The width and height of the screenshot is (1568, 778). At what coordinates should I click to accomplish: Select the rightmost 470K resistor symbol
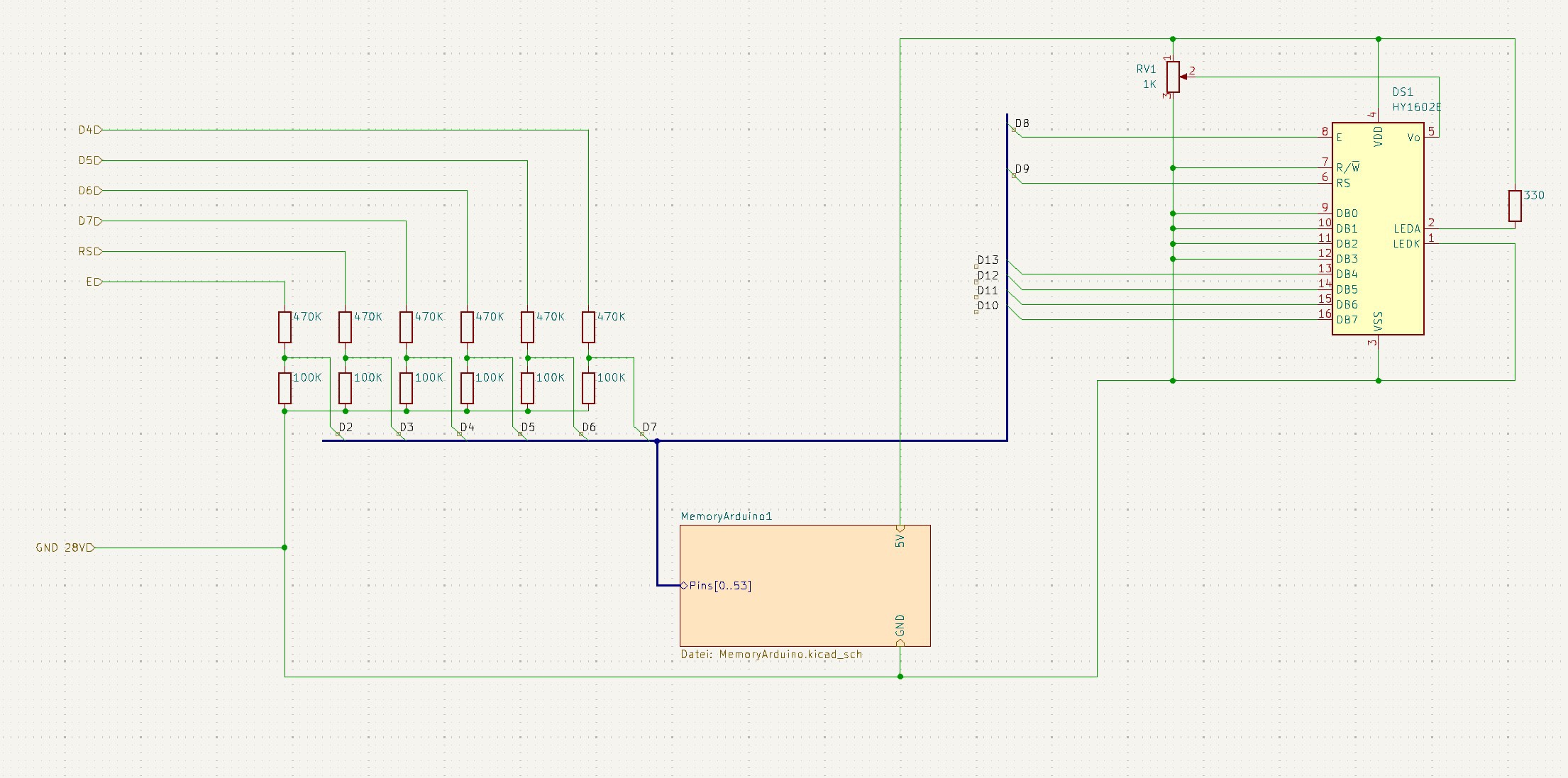[588, 327]
